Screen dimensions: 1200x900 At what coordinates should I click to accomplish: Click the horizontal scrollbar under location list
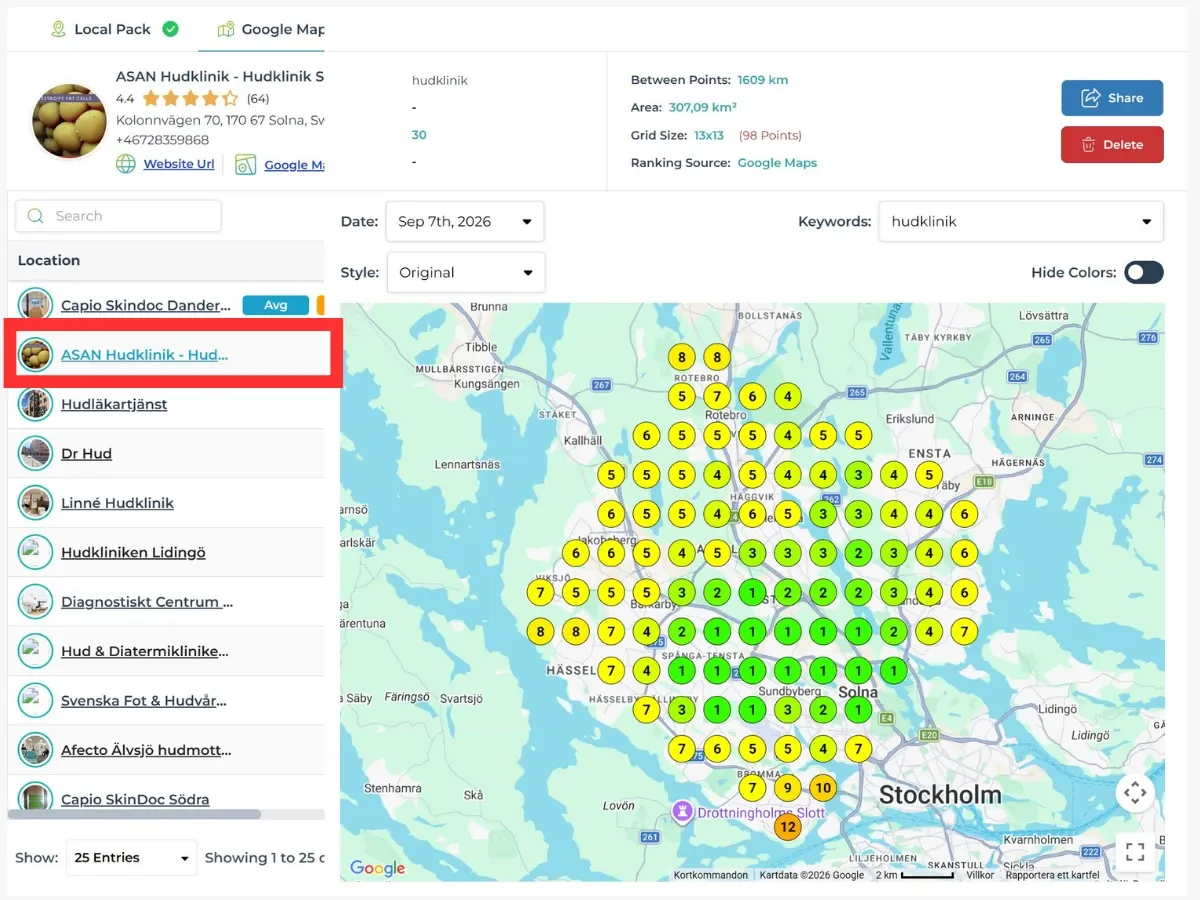[134, 814]
